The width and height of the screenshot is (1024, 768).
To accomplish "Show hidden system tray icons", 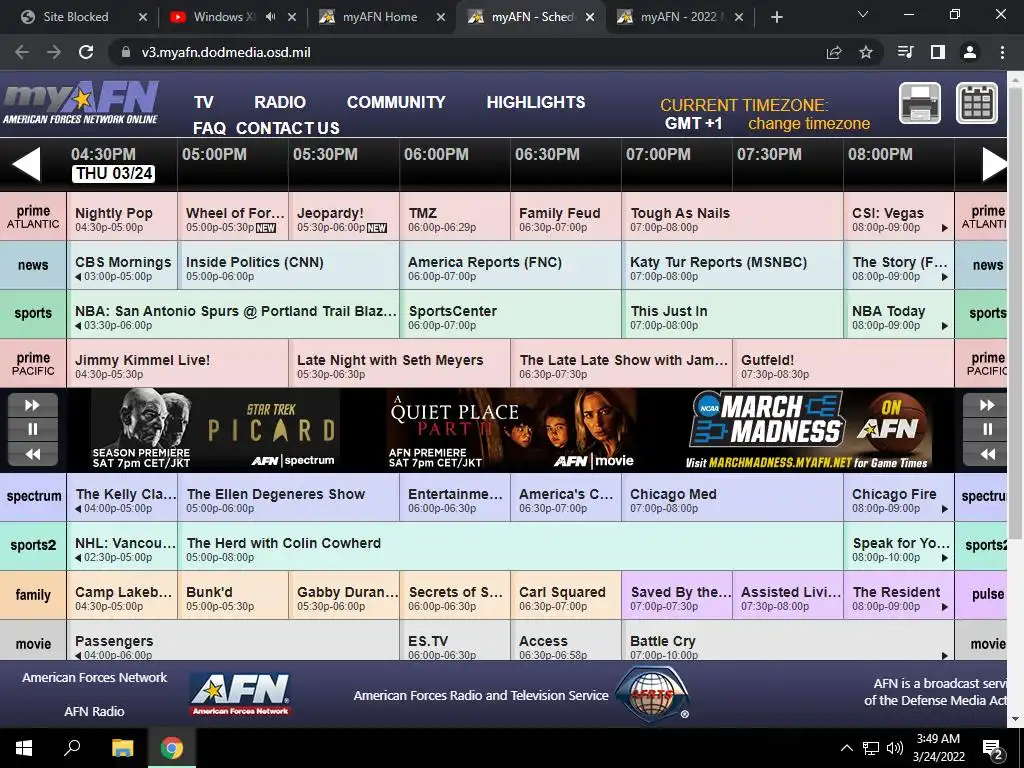I will 846,748.
